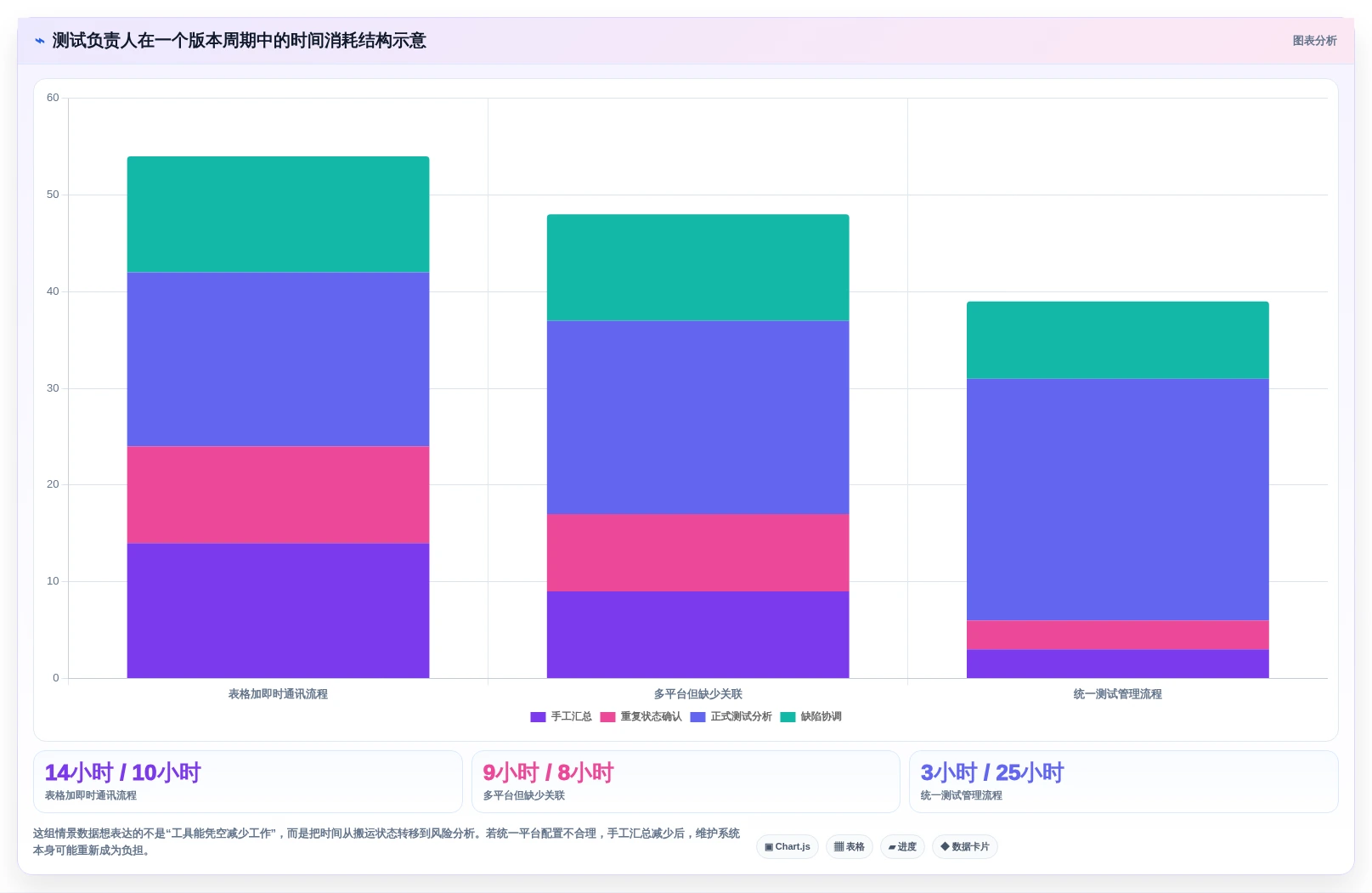Select the 表格 tag chip
Screen dimensions: 1372x893
pyautogui.click(x=849, y=847)
